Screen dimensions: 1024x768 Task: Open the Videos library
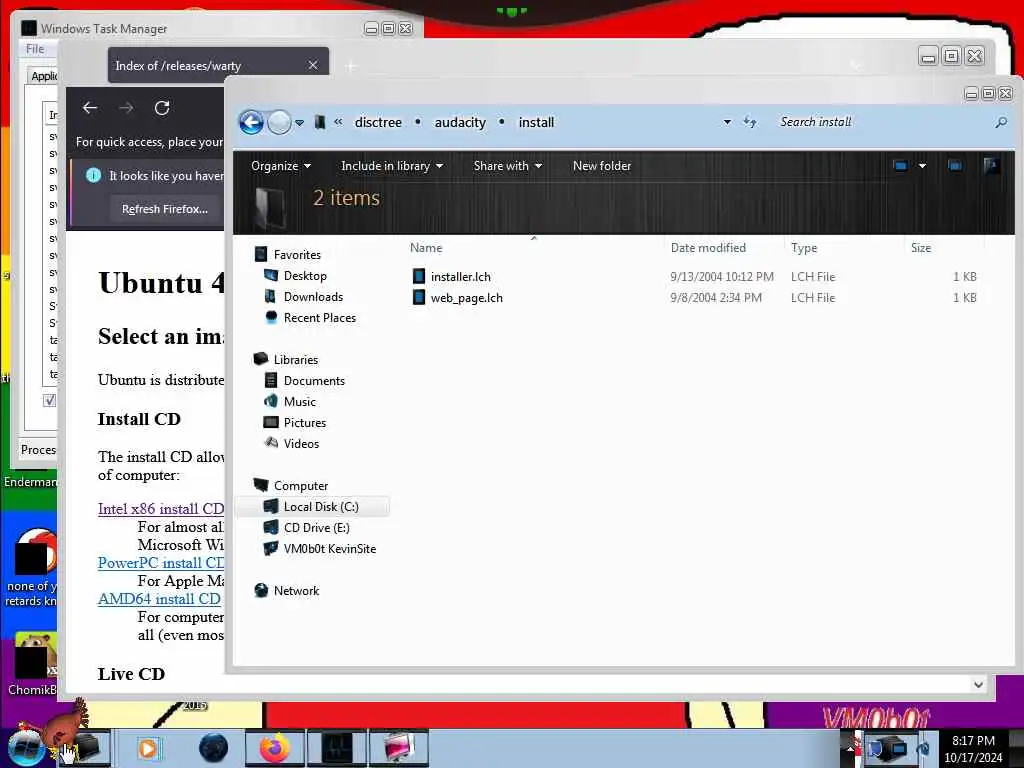click(301, 443)
